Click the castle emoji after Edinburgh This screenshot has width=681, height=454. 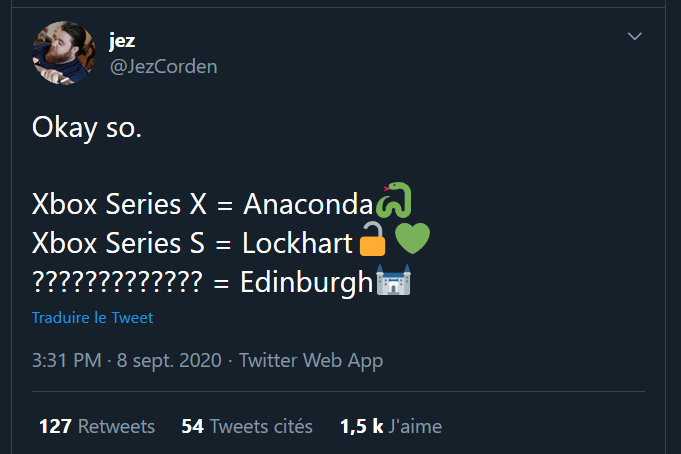coord(394,281)
